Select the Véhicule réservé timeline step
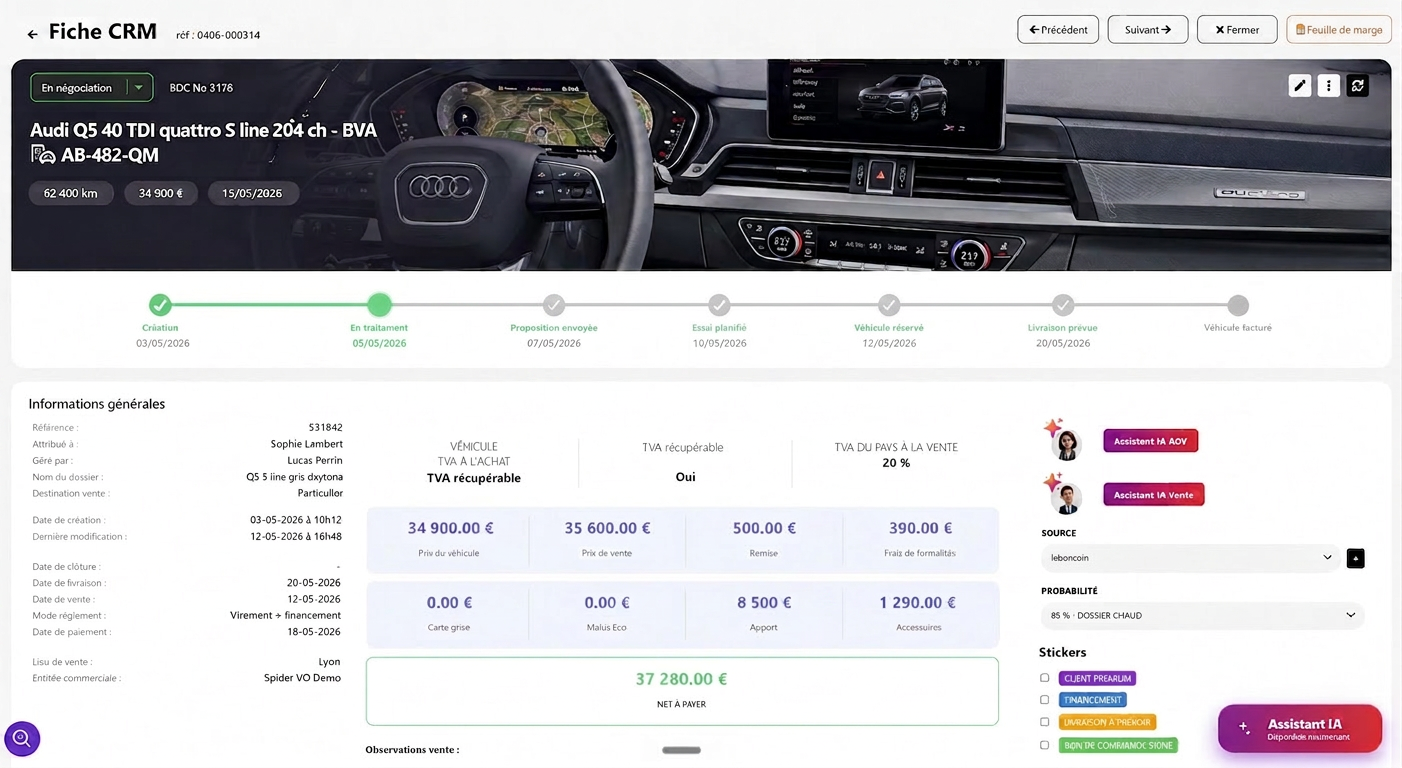 pos(889,305)
